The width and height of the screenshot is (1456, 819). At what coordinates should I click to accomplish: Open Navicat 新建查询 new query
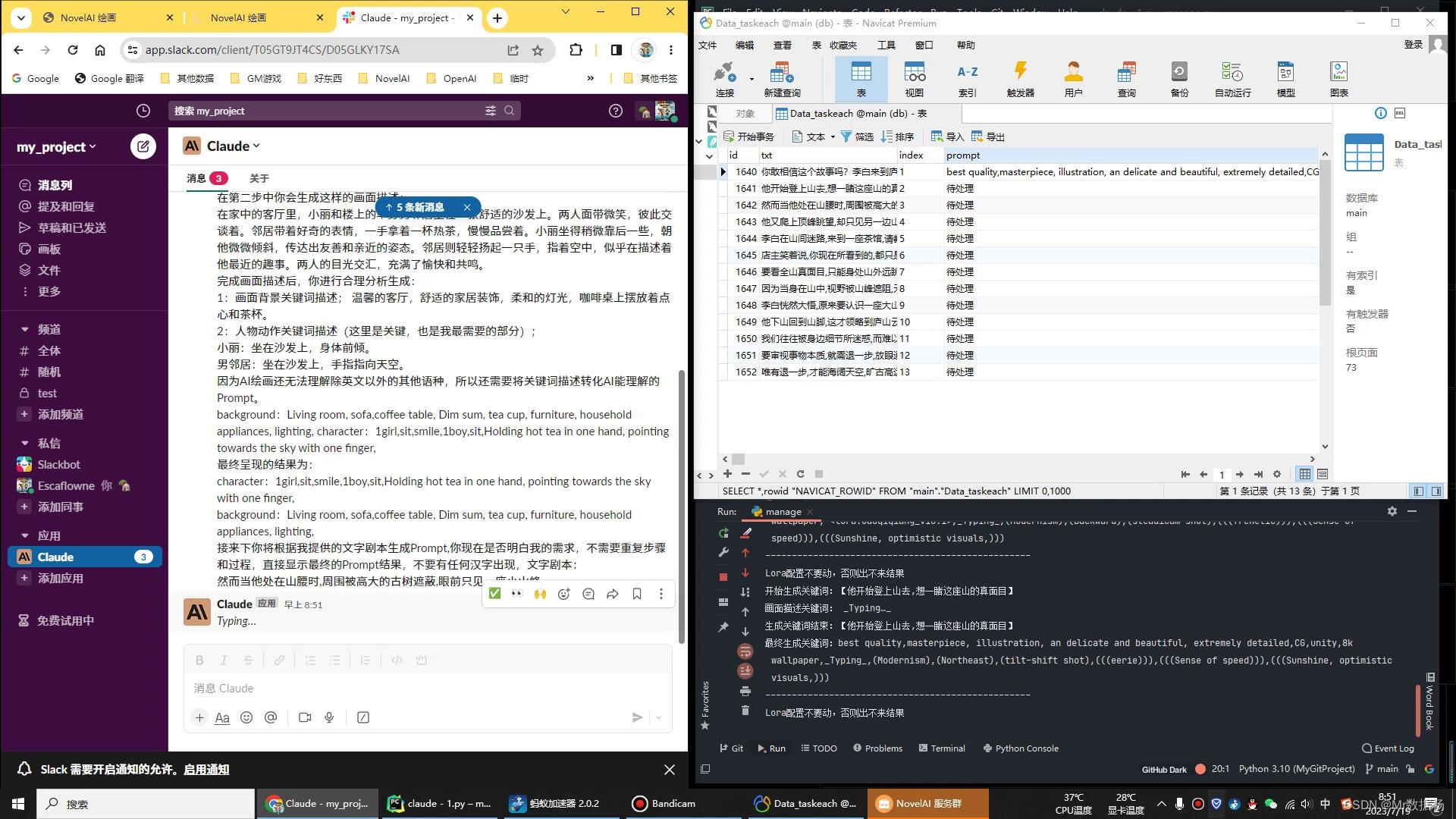[x=782, y=79]
